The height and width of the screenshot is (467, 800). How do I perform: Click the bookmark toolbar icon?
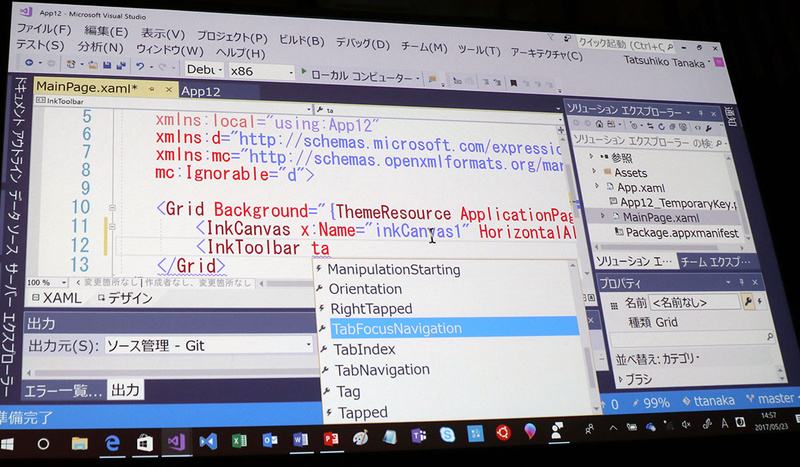(514, 83)
